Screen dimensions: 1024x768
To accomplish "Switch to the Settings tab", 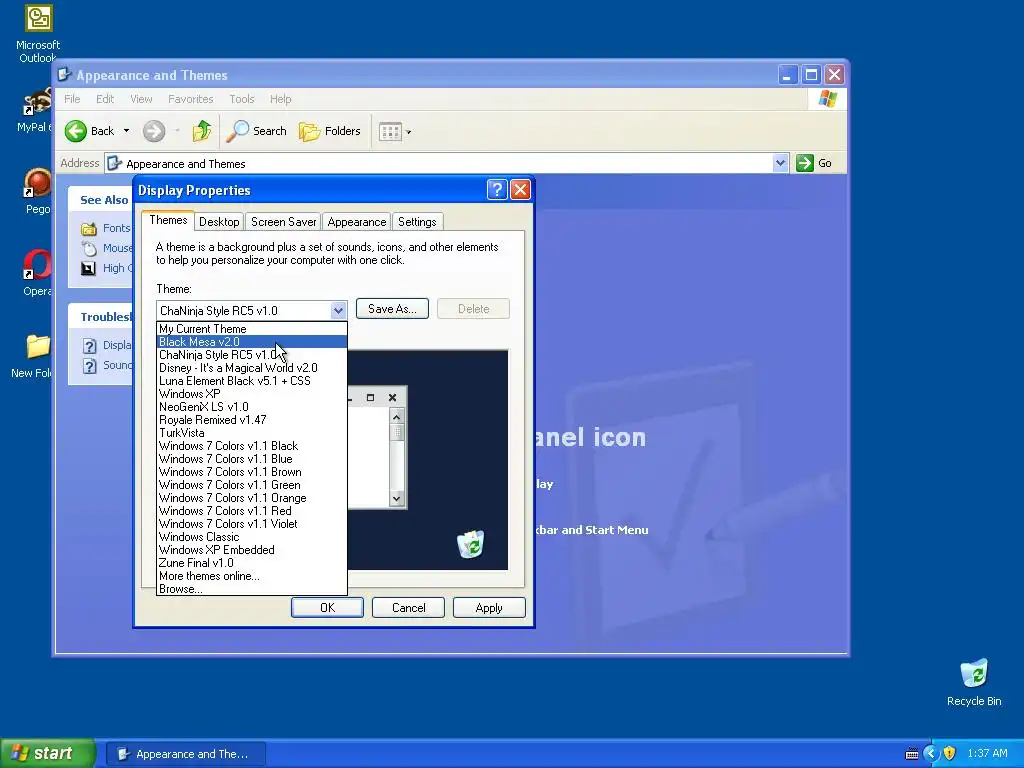I will click(417, 222).
